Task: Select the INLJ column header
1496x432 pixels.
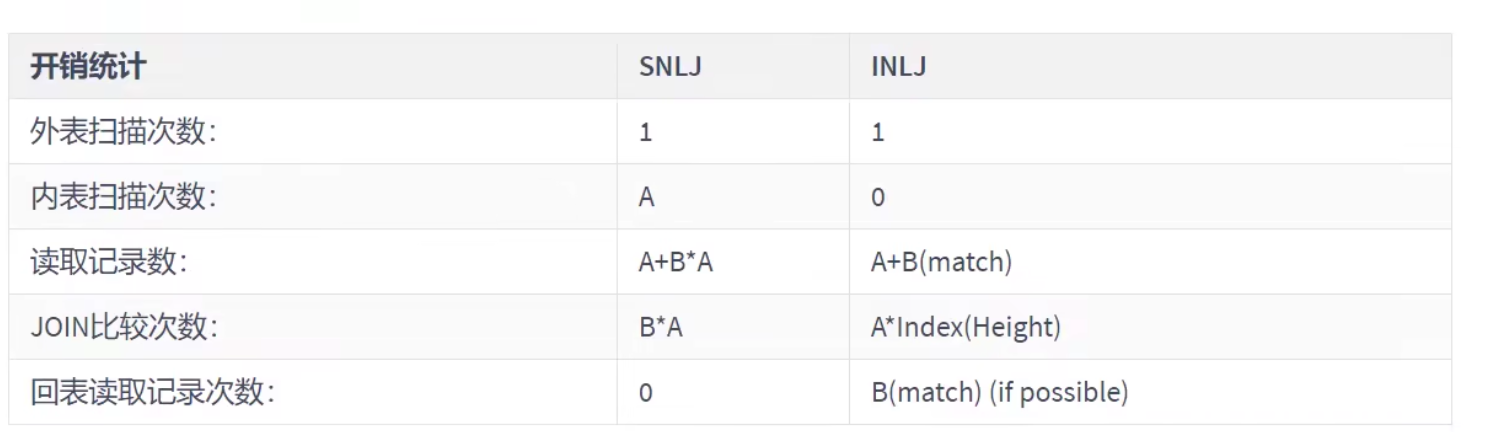Action: tap(898, 67)
